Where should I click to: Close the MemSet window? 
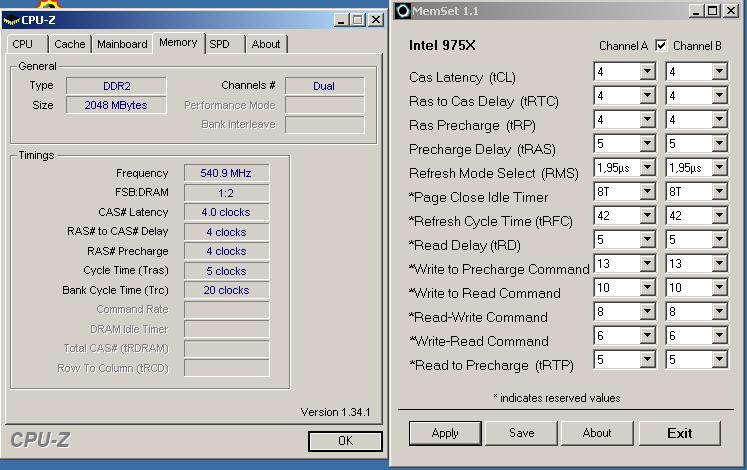[x=731, y=10]
